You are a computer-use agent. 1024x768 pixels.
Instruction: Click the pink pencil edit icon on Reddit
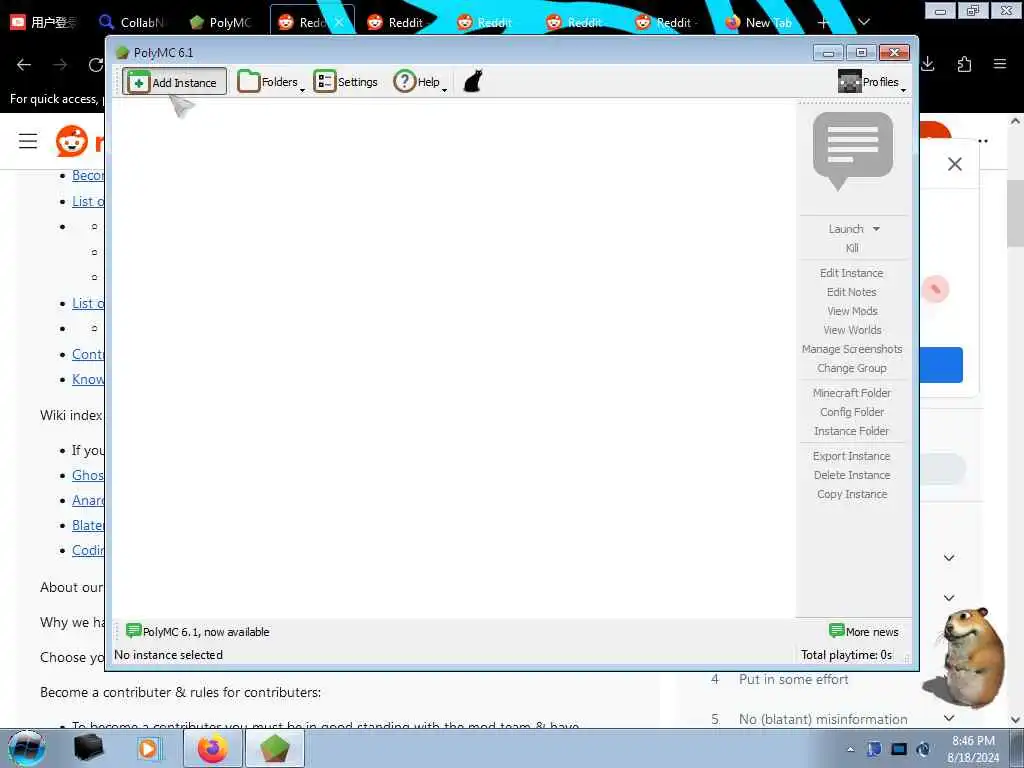[x=935, y=289]
